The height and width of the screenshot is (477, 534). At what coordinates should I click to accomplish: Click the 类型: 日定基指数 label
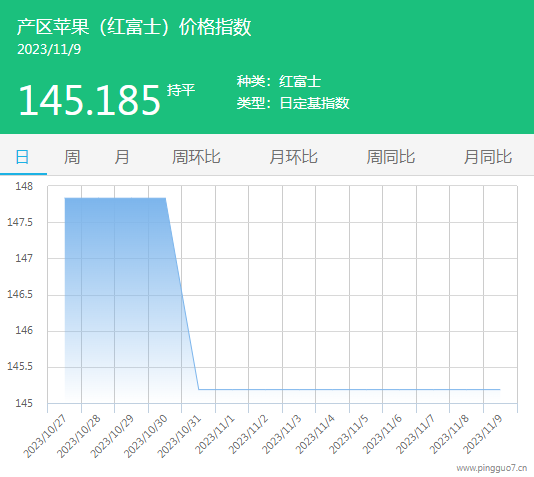click(x=293, y=103)
